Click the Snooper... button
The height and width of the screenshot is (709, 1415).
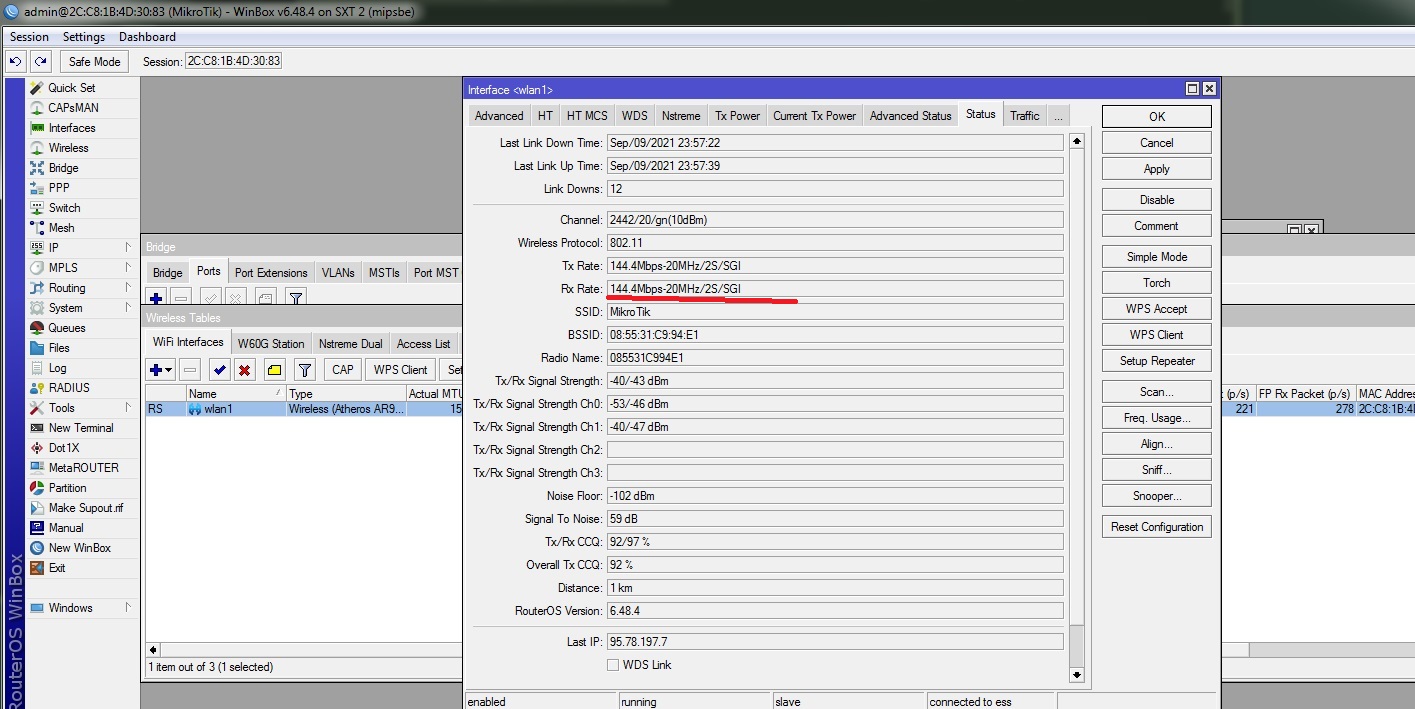pyautogui.click(x=1157, y=496)
